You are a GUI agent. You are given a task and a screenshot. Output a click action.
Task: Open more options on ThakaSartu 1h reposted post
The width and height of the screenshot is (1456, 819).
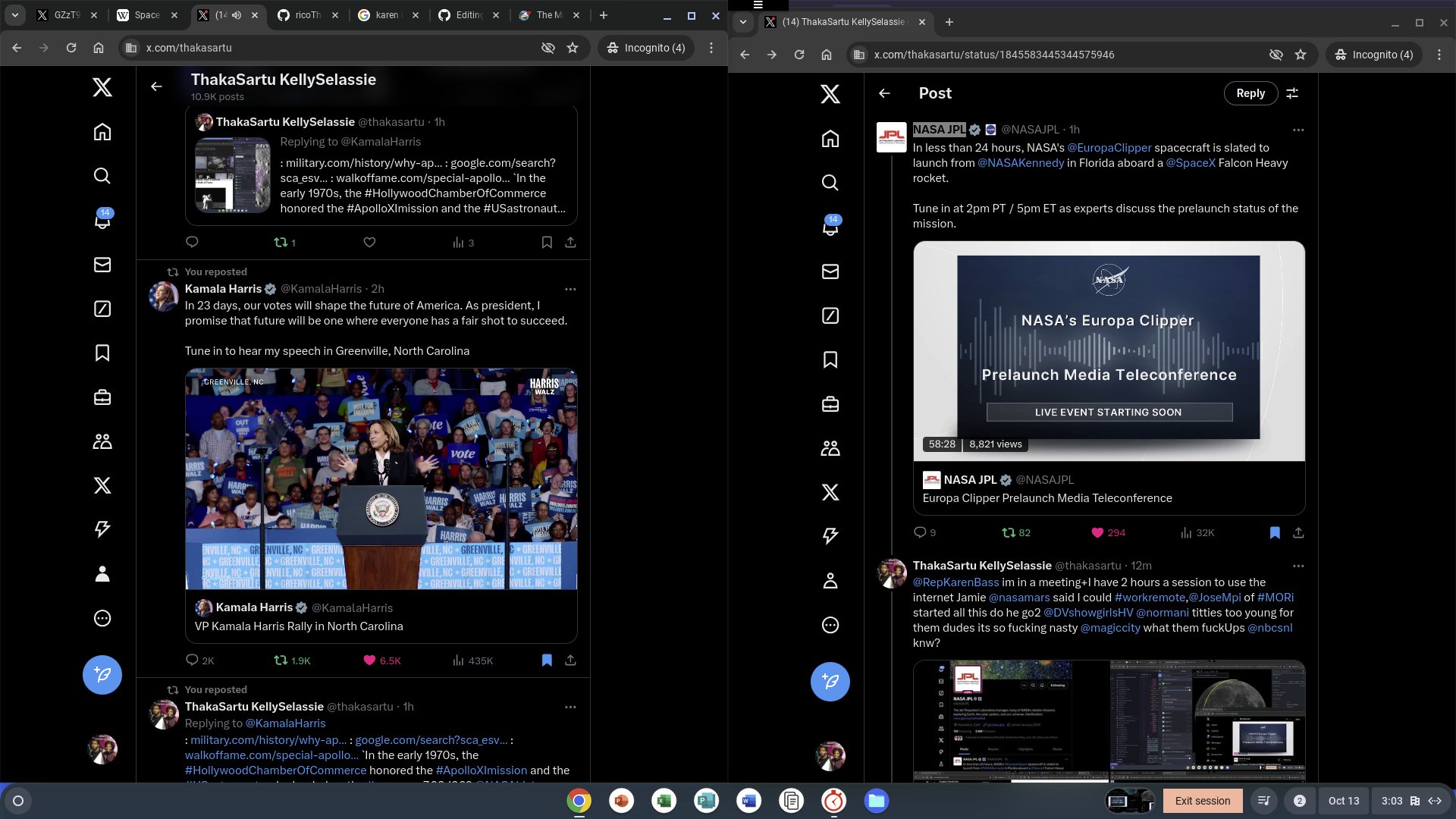(570, 707)
